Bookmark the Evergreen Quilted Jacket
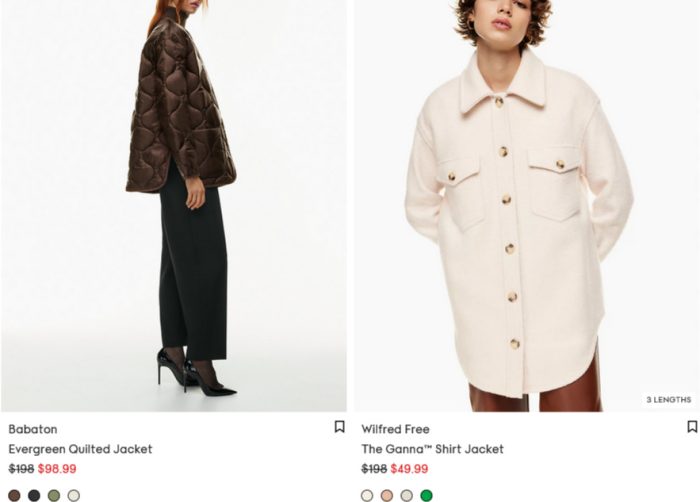Image resolution: width=700 pixels, height=502 pixels. coord(339,427)
